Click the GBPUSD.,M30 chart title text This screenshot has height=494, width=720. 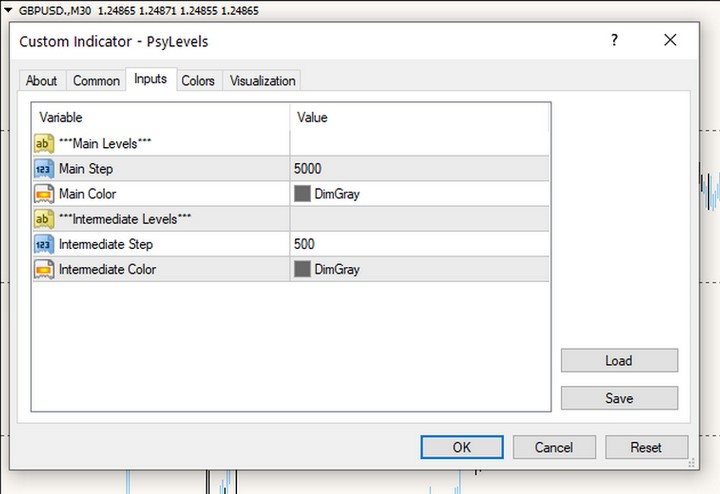point(55,10)
